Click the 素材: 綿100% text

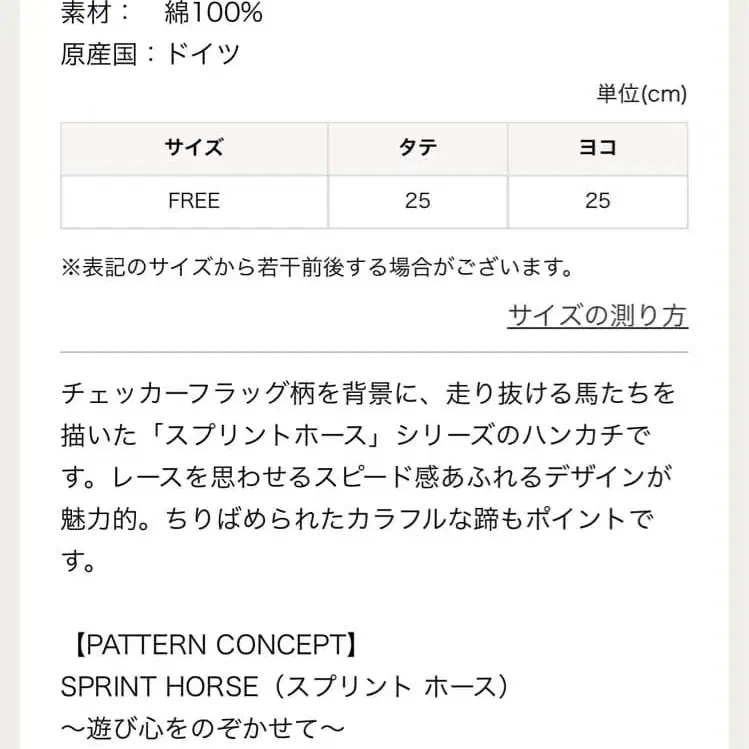pyautogui.click(x=161, y=14)
